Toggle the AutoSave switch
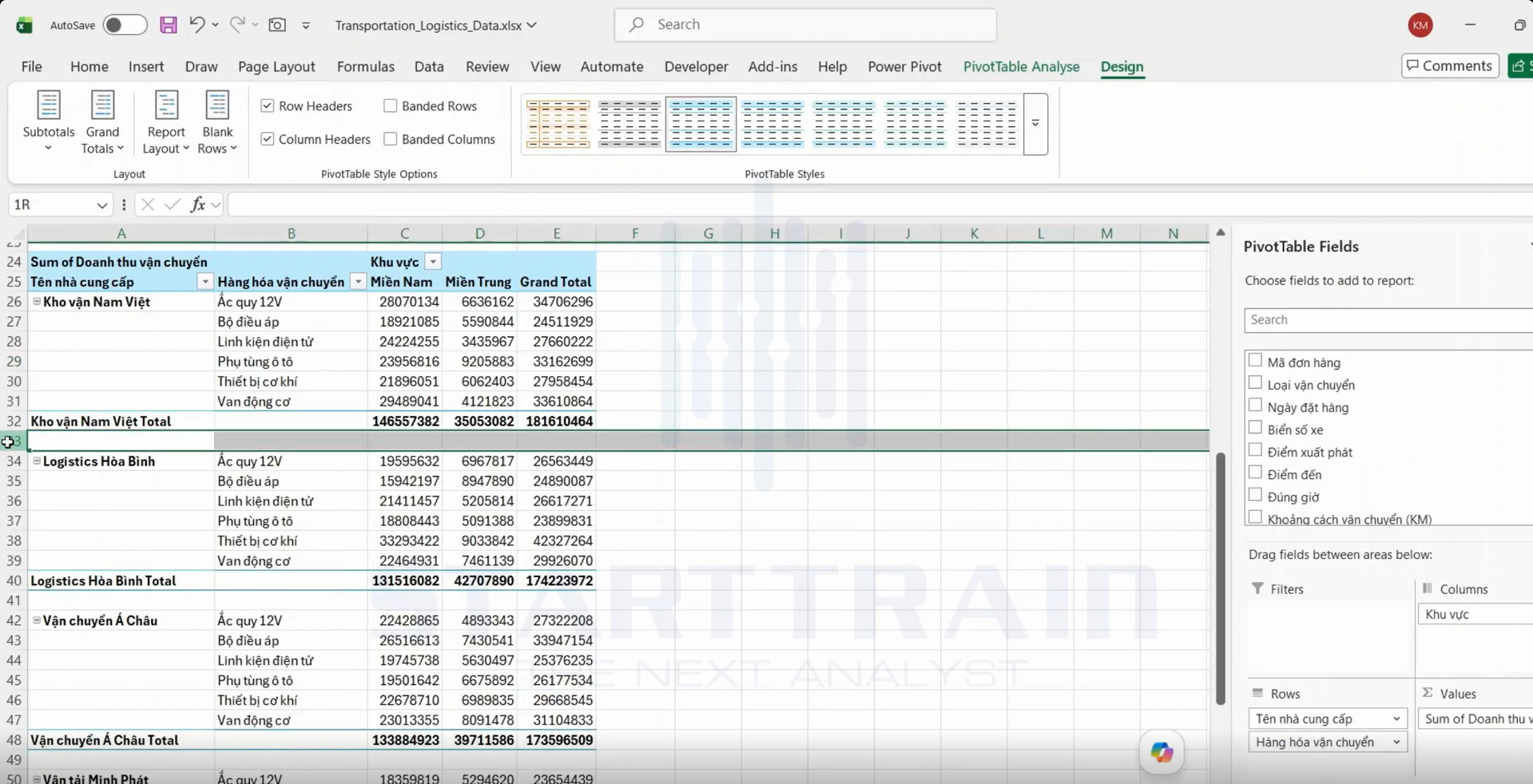 pyautogui.click(x=125, y=25)
